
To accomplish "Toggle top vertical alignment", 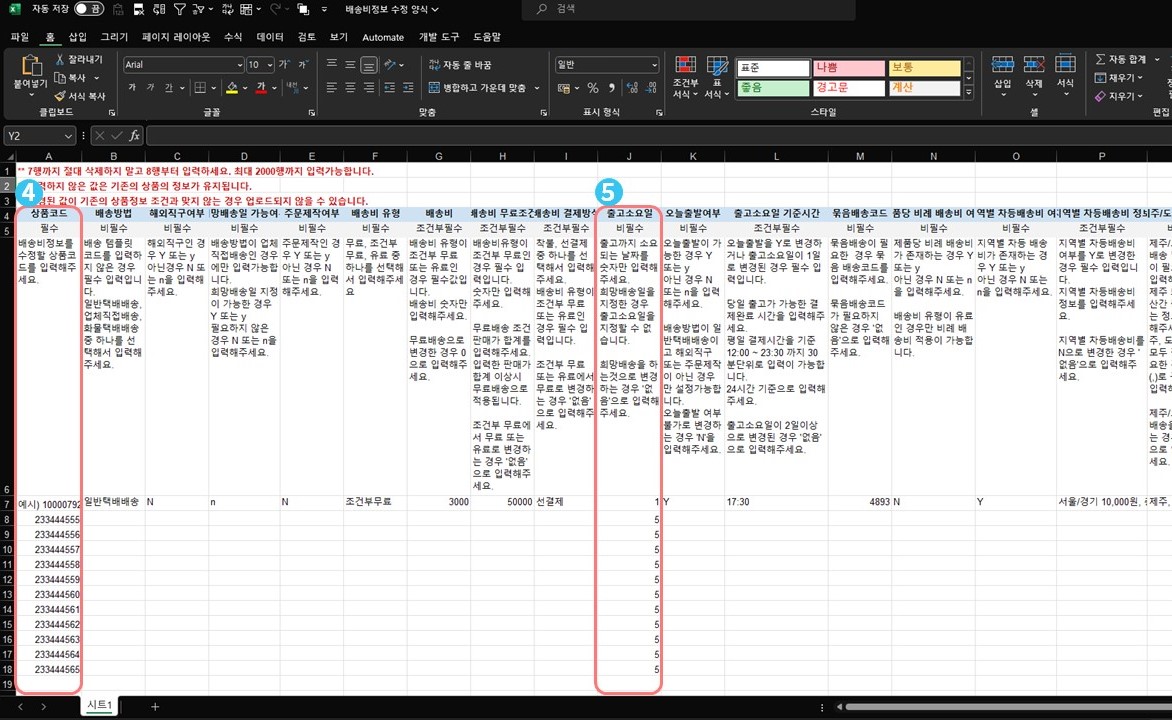I will point(332,65).
